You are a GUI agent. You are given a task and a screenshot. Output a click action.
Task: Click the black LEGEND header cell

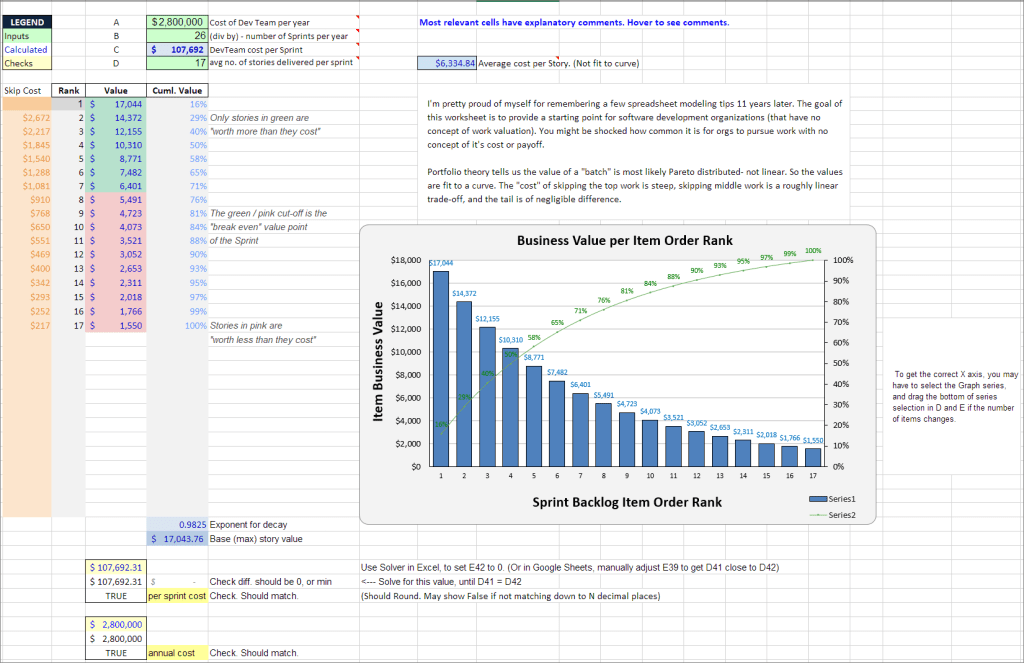(x=26, y=21)
